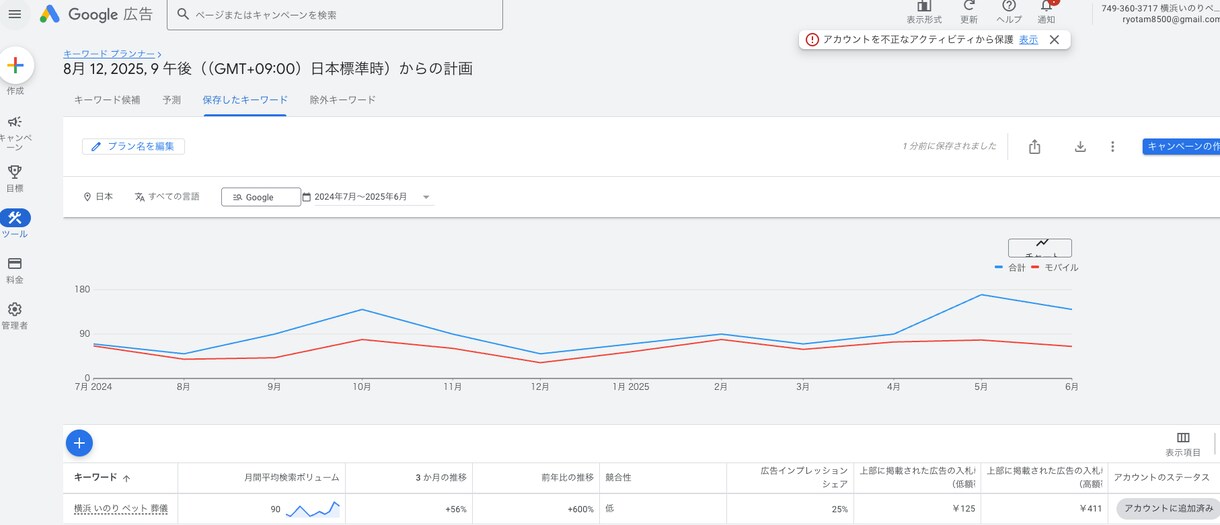Open キャンペーン in the sidebar
Viewport: 1220px width, 525px height.
[15, 131]
